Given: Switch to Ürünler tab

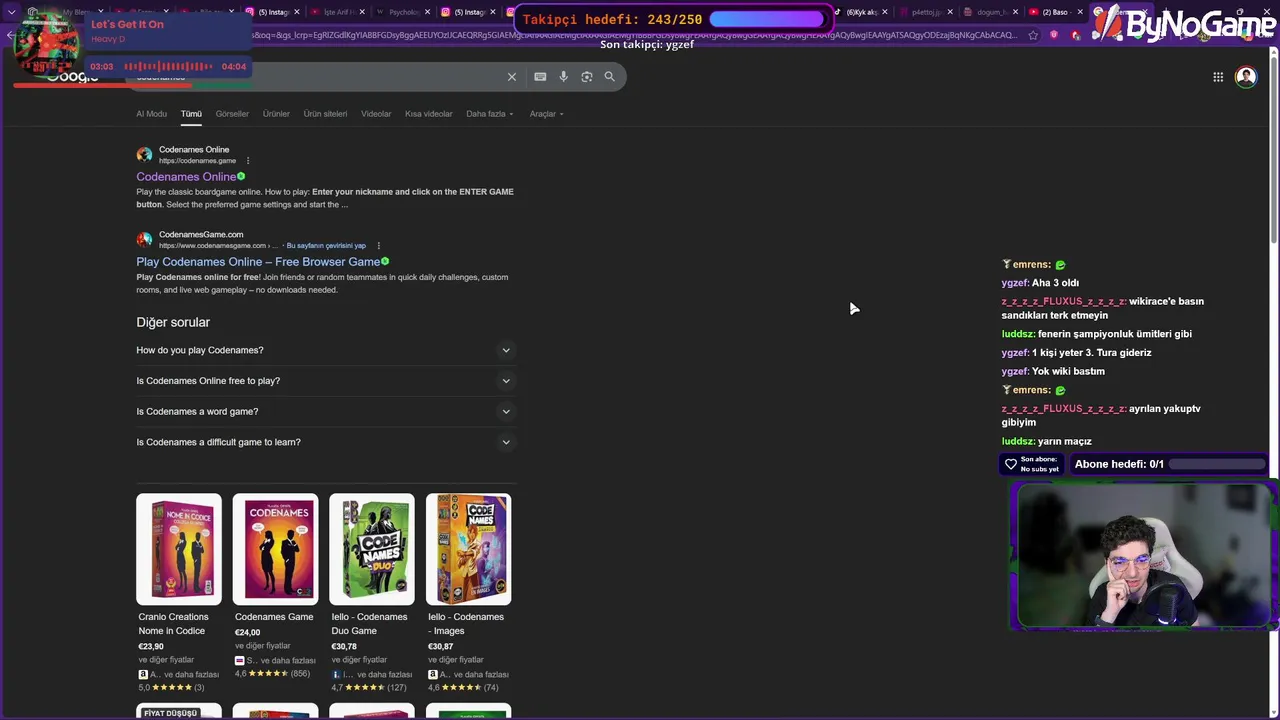Looking at the screenshot, I should pyautogui.click(x=276, y=114).
